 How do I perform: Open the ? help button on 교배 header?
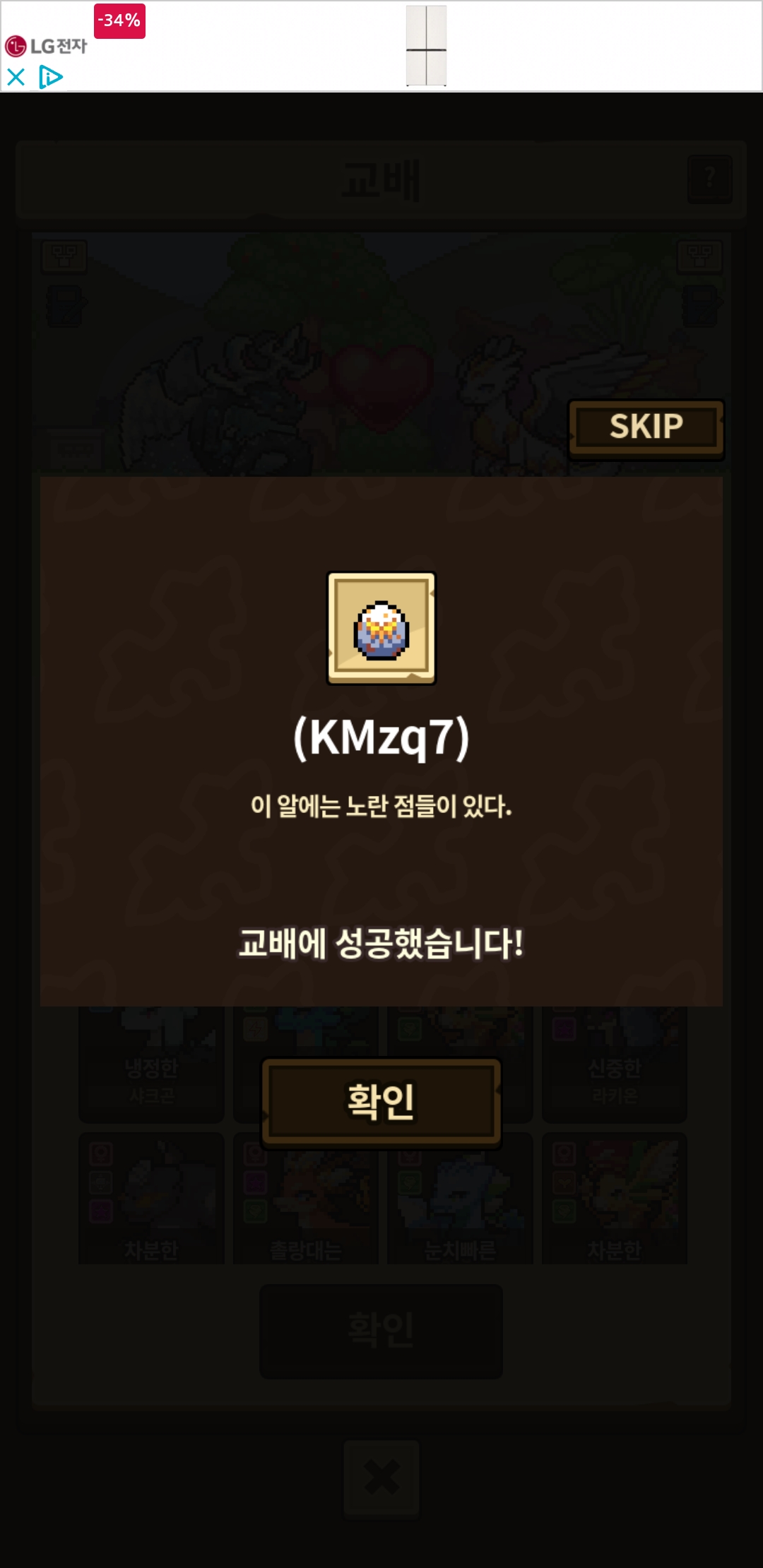[710, 179]
